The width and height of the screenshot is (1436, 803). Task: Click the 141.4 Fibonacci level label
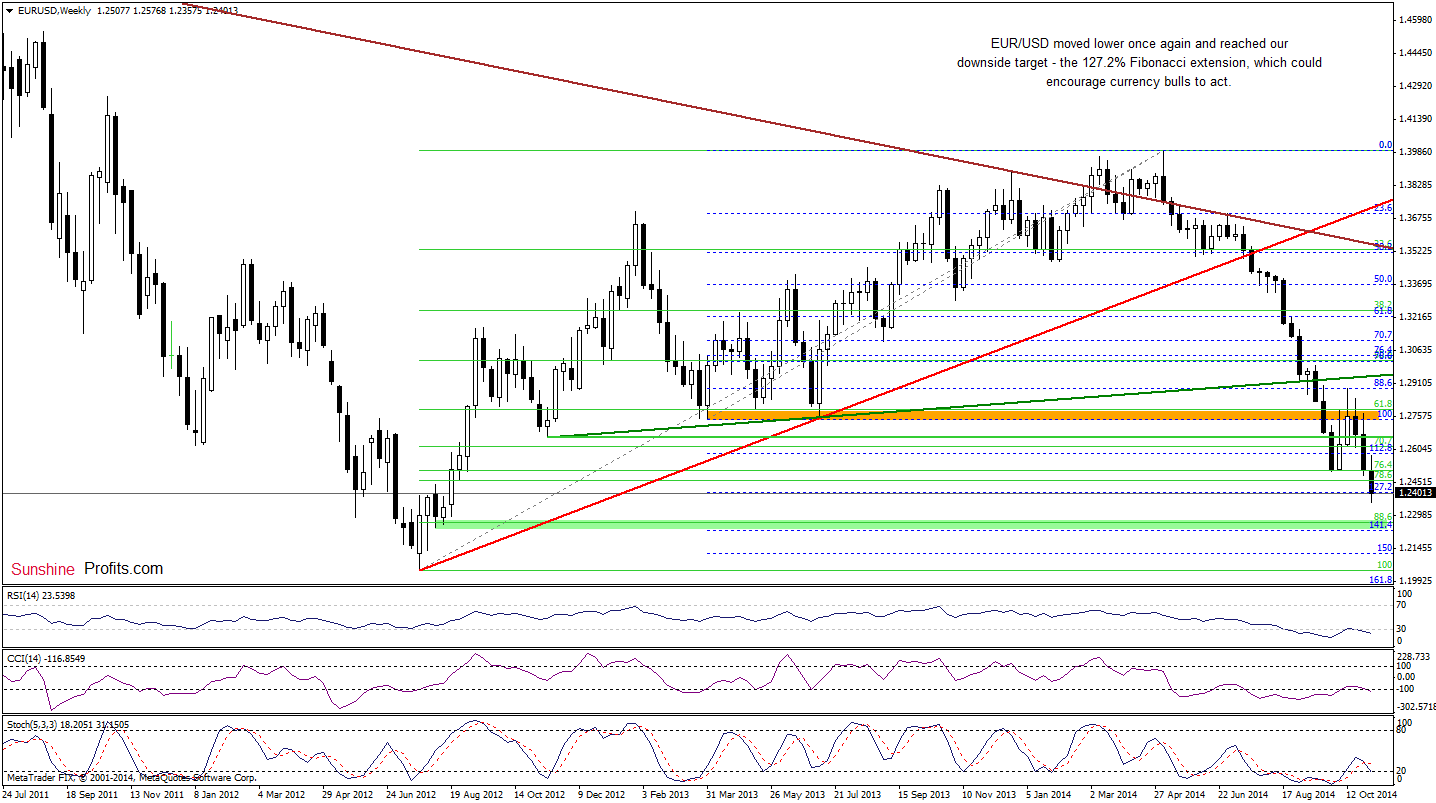pyautogui.click(x=1382, y=525)
